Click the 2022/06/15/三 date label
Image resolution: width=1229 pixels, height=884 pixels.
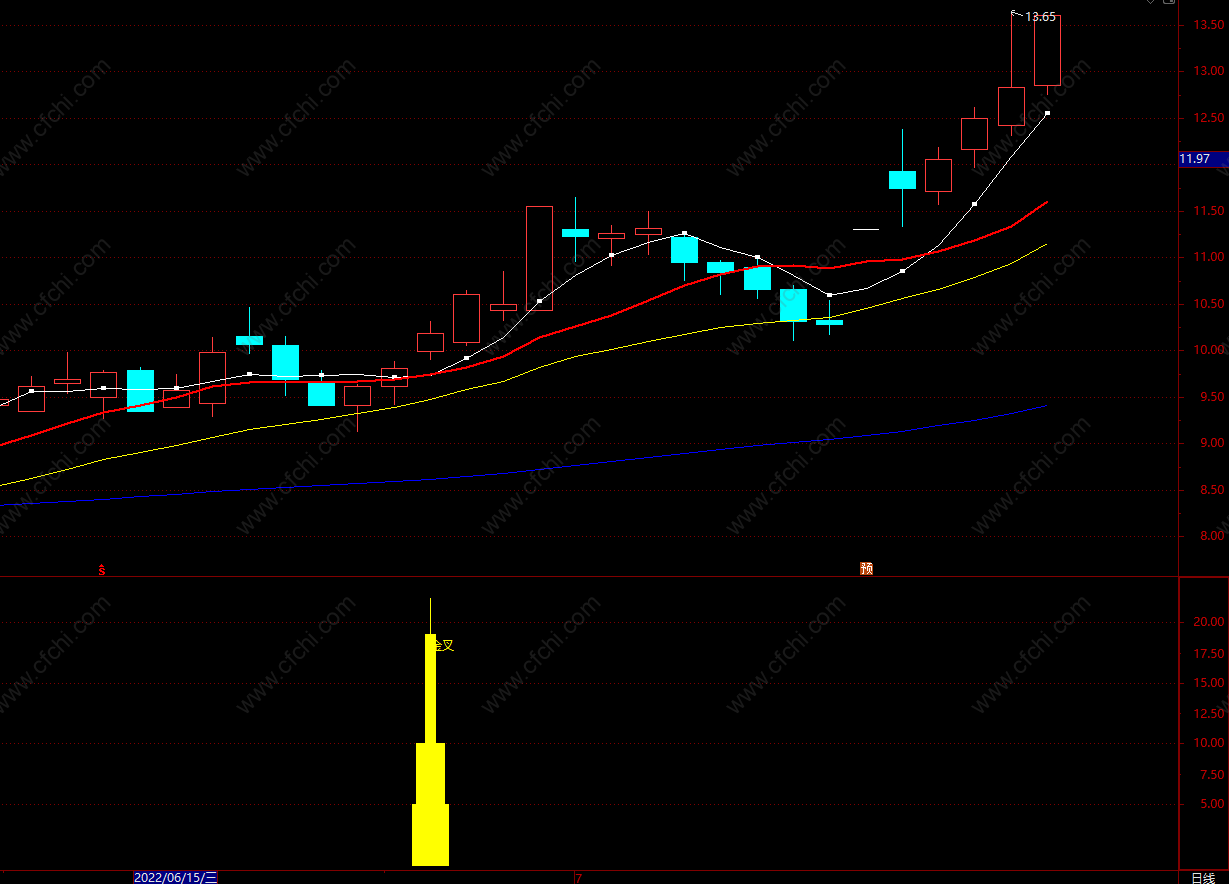pos(175,877)
